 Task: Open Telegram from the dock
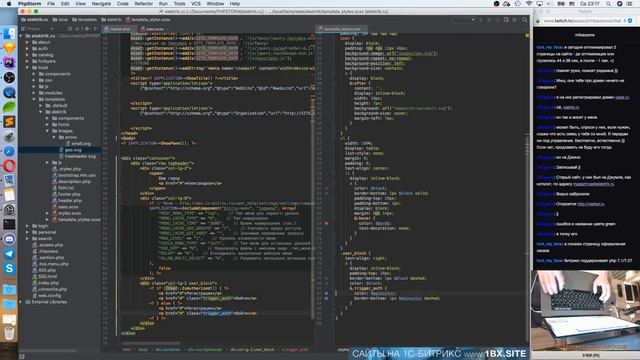[x=9, y=254]
